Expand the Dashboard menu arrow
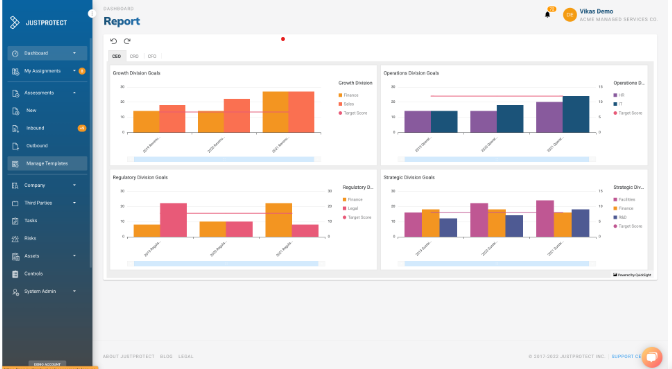The width and height of the screenshot is (672, 369). click(x=74, y=53)
